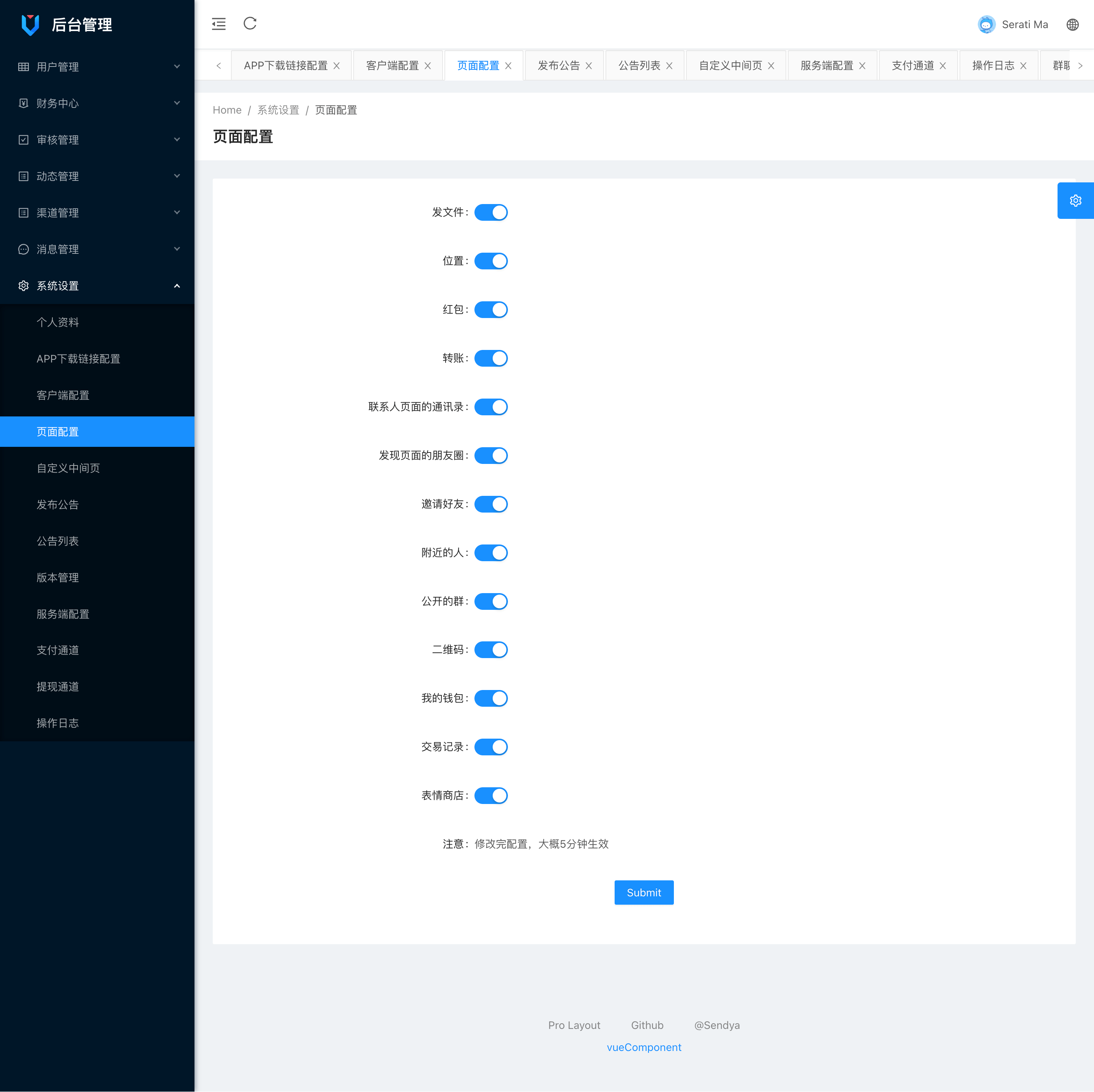Click the Submit button
Viewport: 1094px width, 1092px height.
pyautogui.click(x=643, y=892)
